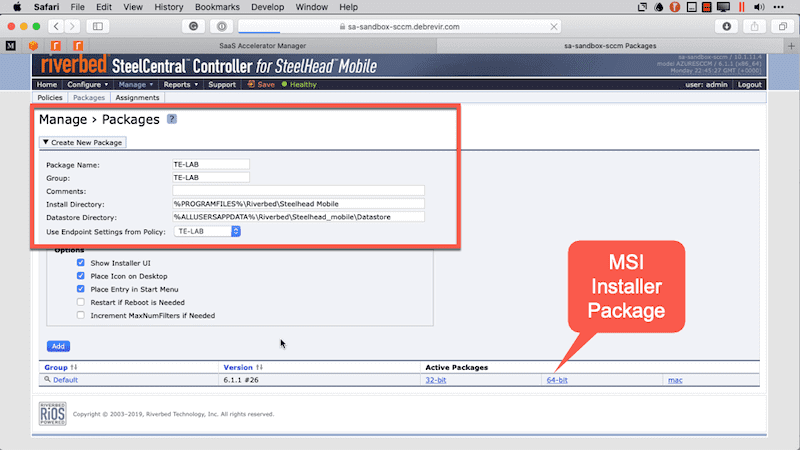Open the M bookmark favicon
The width and height of the screenshot is (800, 450).
pos(11,46)
